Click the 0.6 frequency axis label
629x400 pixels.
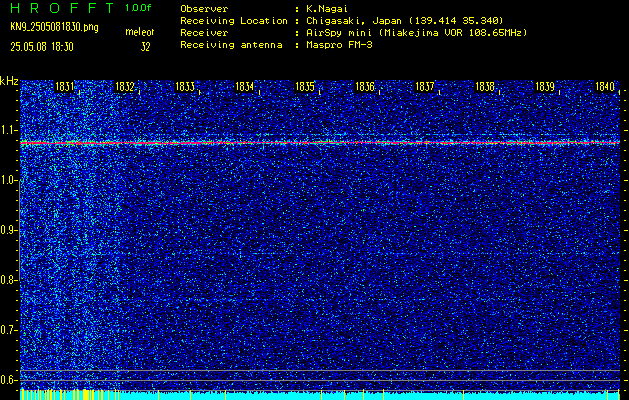pyautogui.click(x=8, y=380)
